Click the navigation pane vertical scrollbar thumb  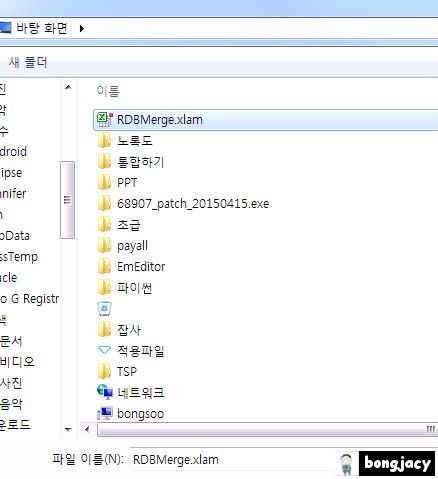coord(67,200)
